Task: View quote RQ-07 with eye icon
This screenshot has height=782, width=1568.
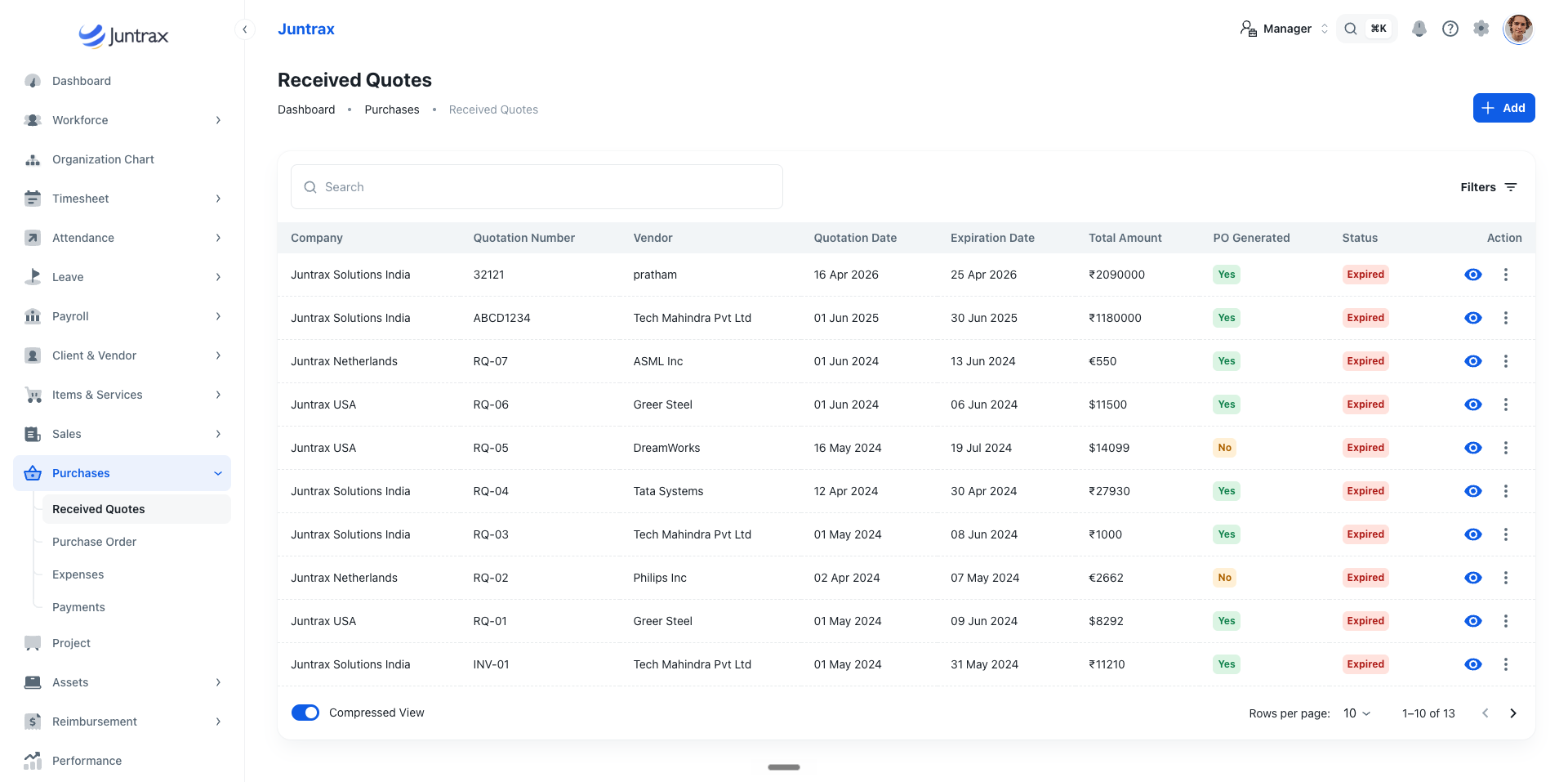Action: click(x=1473, y=361)
